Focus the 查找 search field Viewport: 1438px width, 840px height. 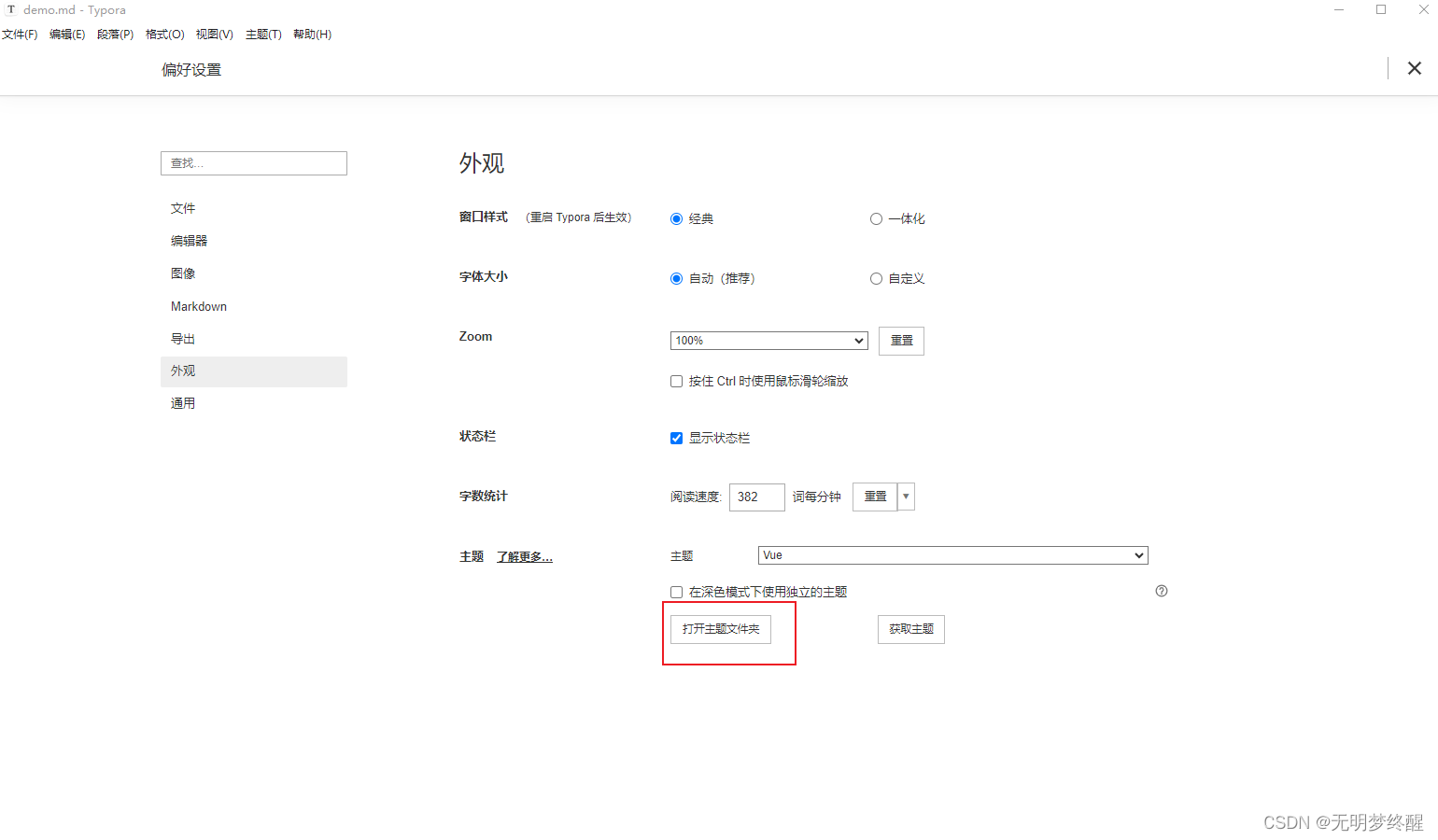(x=254, y=163)
